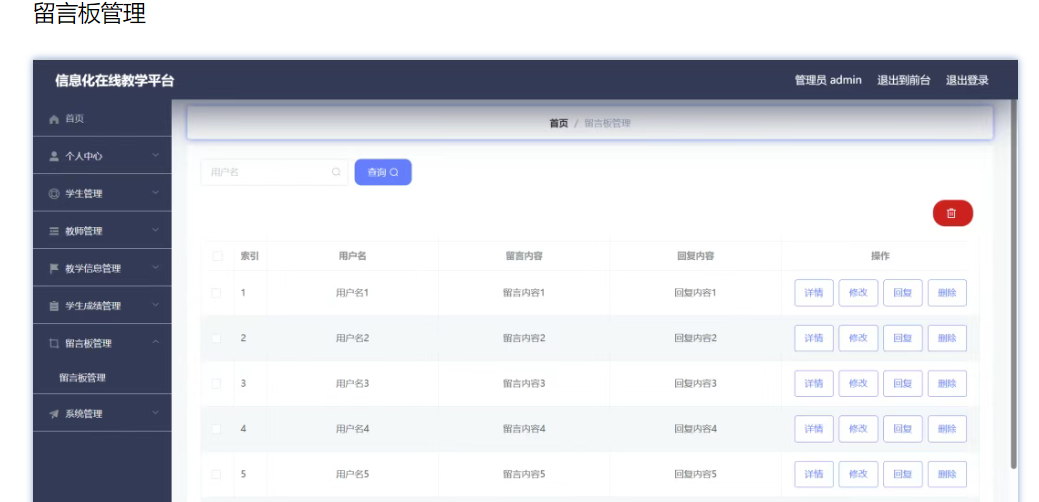The height and width of the screenshot is (502, 1039).
Task: Click 首页 in the breadcrumb
Action: click(x=559, y=123)
